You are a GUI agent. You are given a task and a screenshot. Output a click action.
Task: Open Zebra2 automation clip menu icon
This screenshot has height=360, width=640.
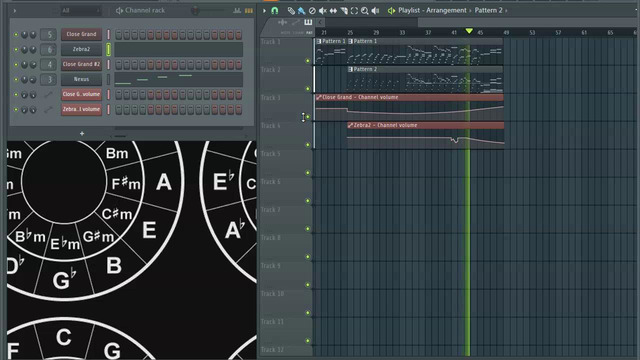click(350, 125)
